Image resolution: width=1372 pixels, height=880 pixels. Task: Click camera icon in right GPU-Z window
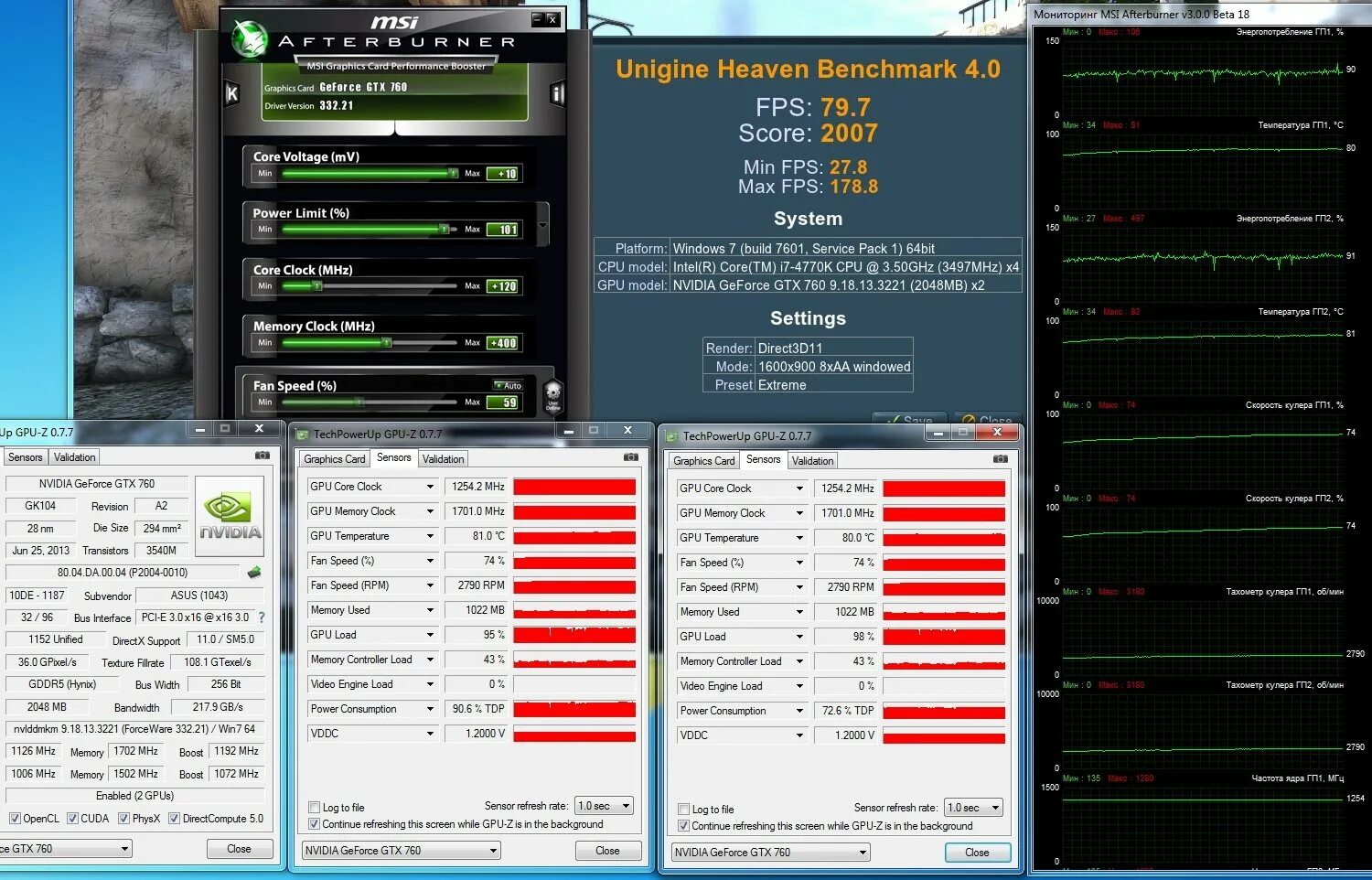tap(1001, 458)
